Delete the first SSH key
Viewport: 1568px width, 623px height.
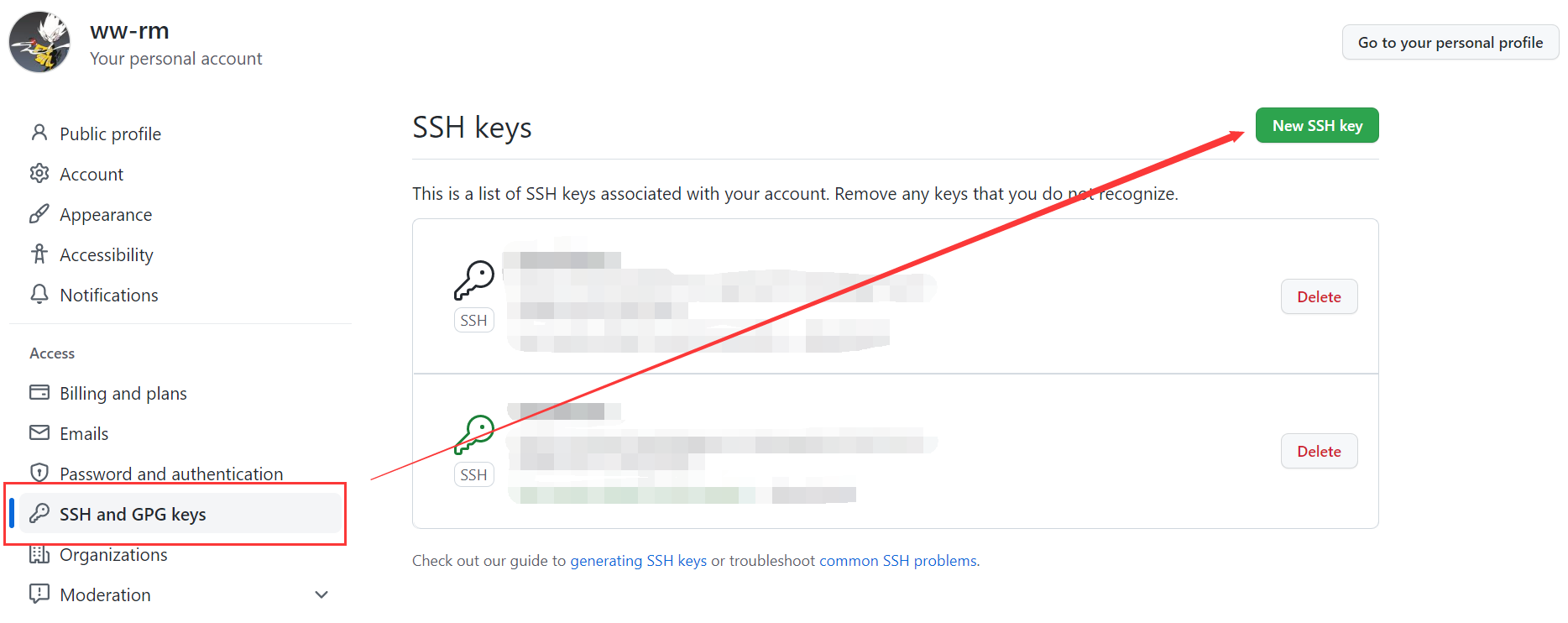[x=1319, y=296]
